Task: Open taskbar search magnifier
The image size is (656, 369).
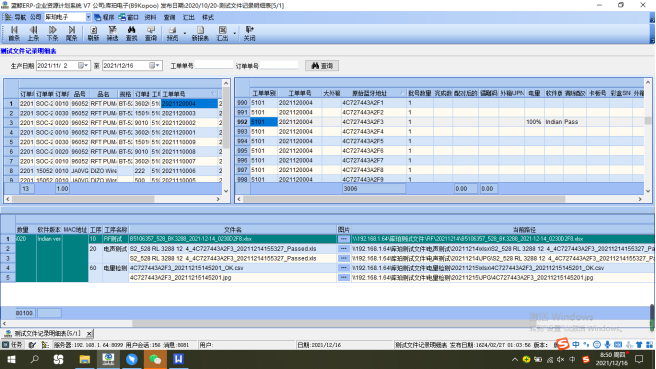Action: pyautogui.click(x=35, y=359)
